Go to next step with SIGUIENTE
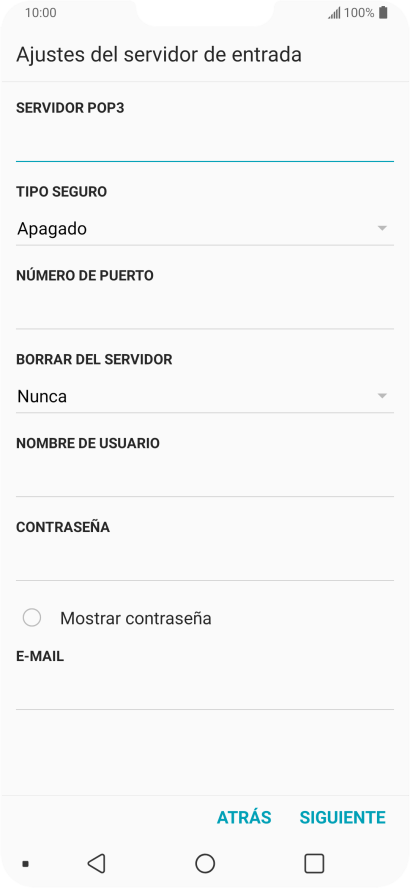This screenshot has height=888, width=410. 343,817
